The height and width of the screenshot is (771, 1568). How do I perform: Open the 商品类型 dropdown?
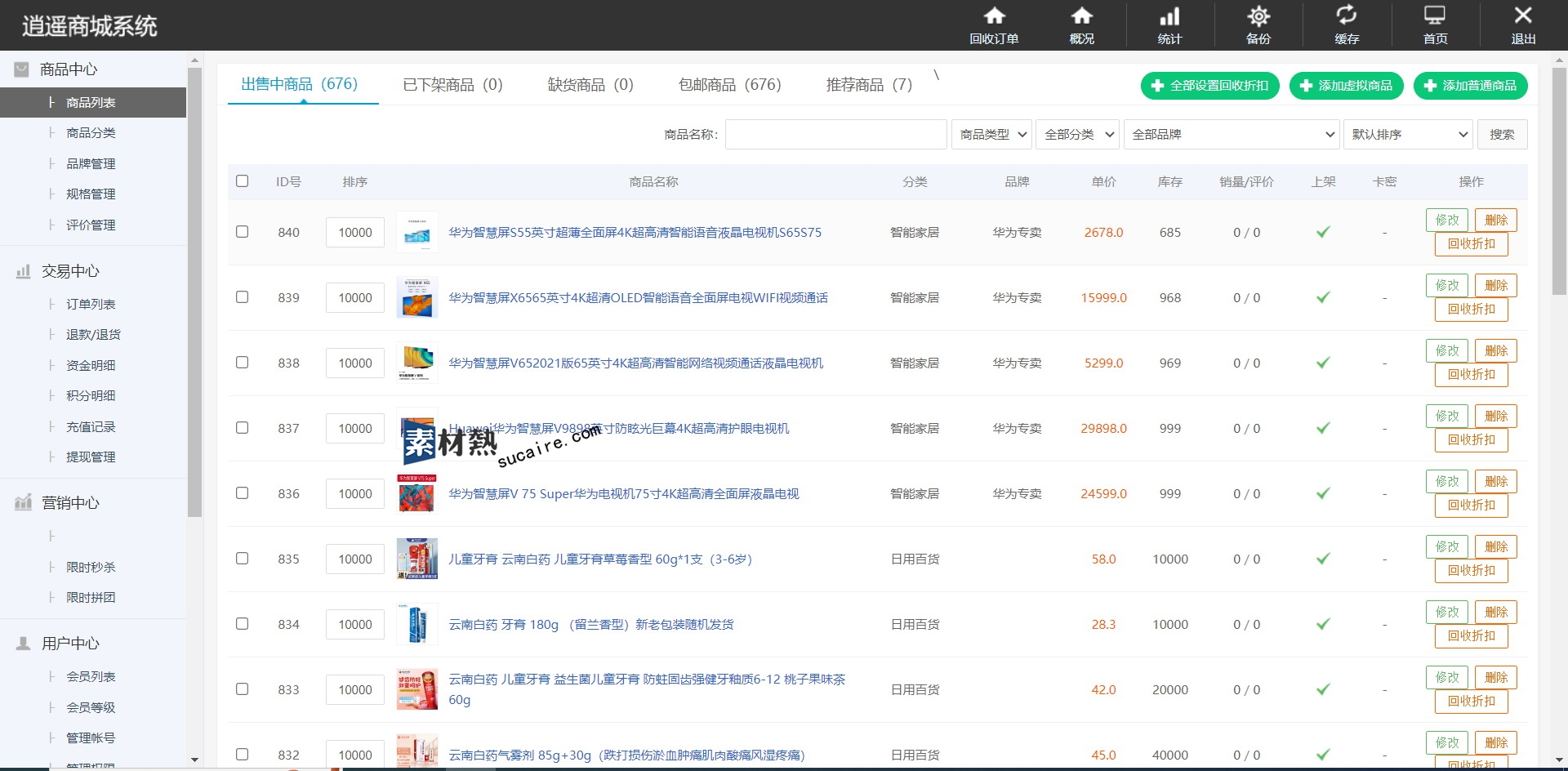(991, 135)
